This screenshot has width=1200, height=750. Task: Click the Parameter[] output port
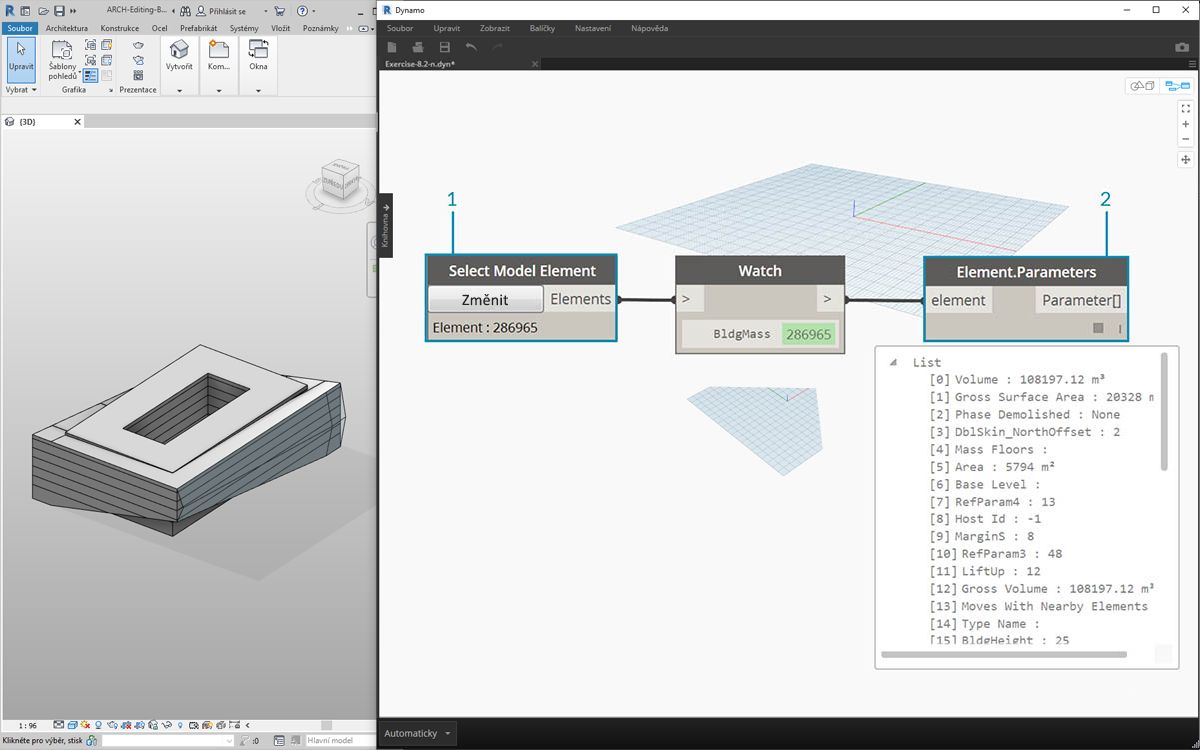(1081, 300)
